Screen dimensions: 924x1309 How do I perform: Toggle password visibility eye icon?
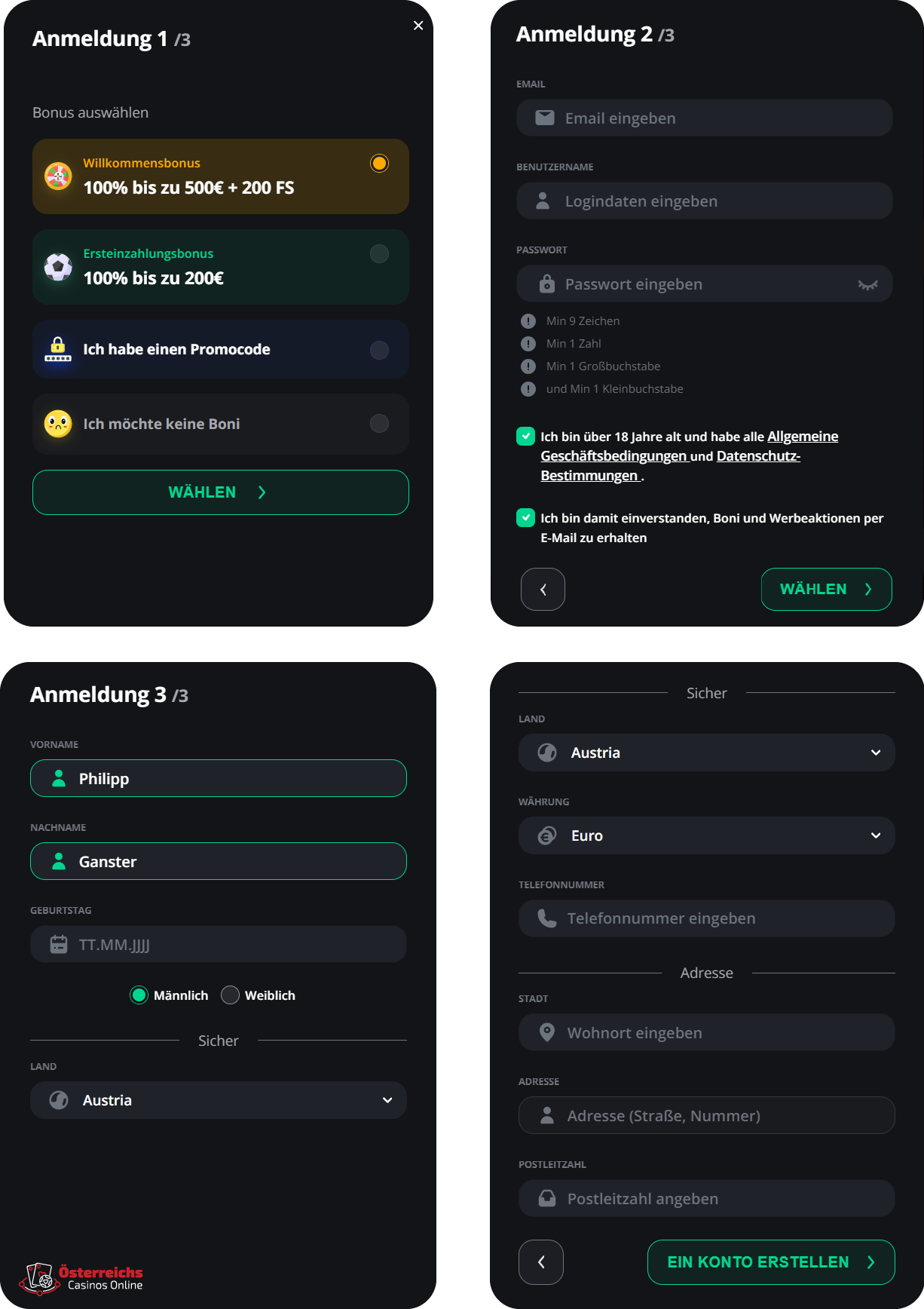click(868, 285)
